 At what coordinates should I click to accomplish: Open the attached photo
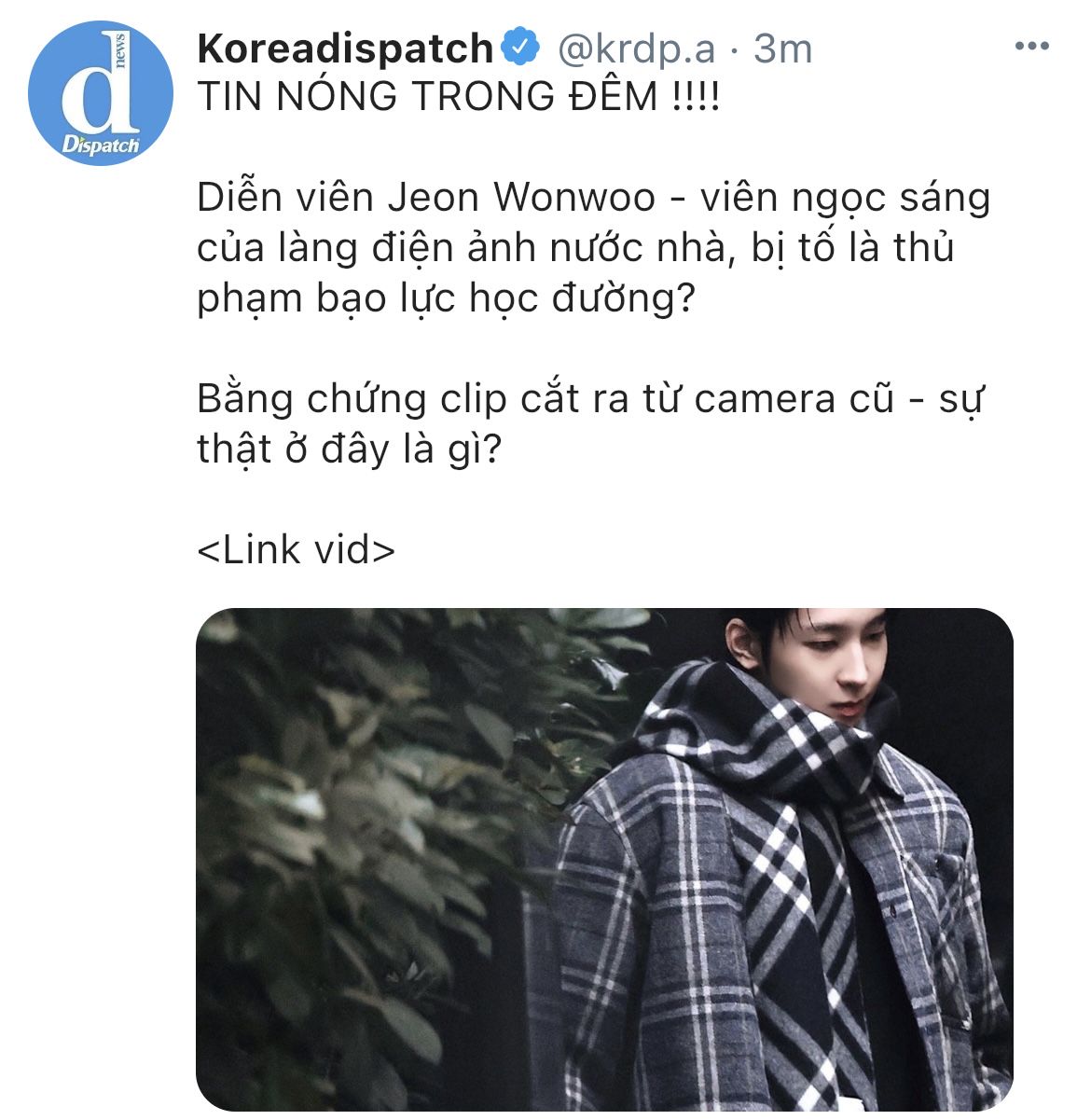(x=604, y=859)
